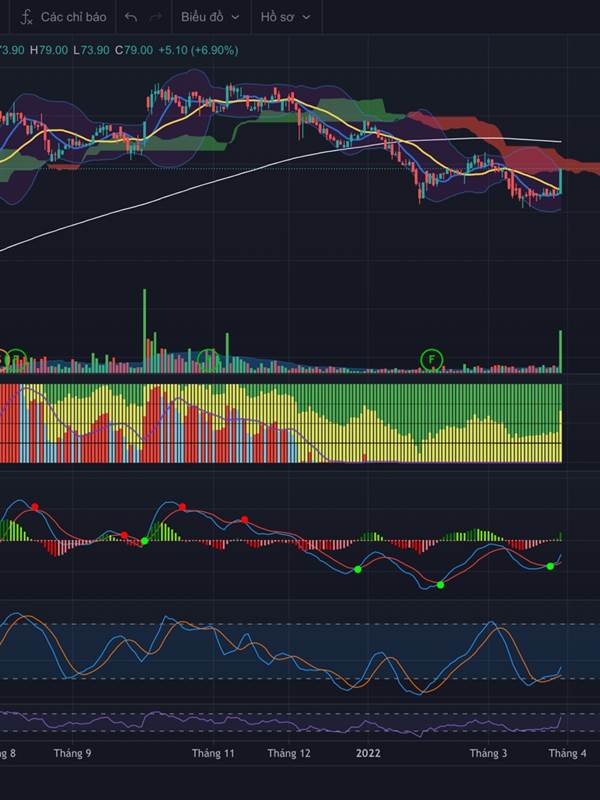Click the Tháng 9 time axis label

[x=72, y=753]
